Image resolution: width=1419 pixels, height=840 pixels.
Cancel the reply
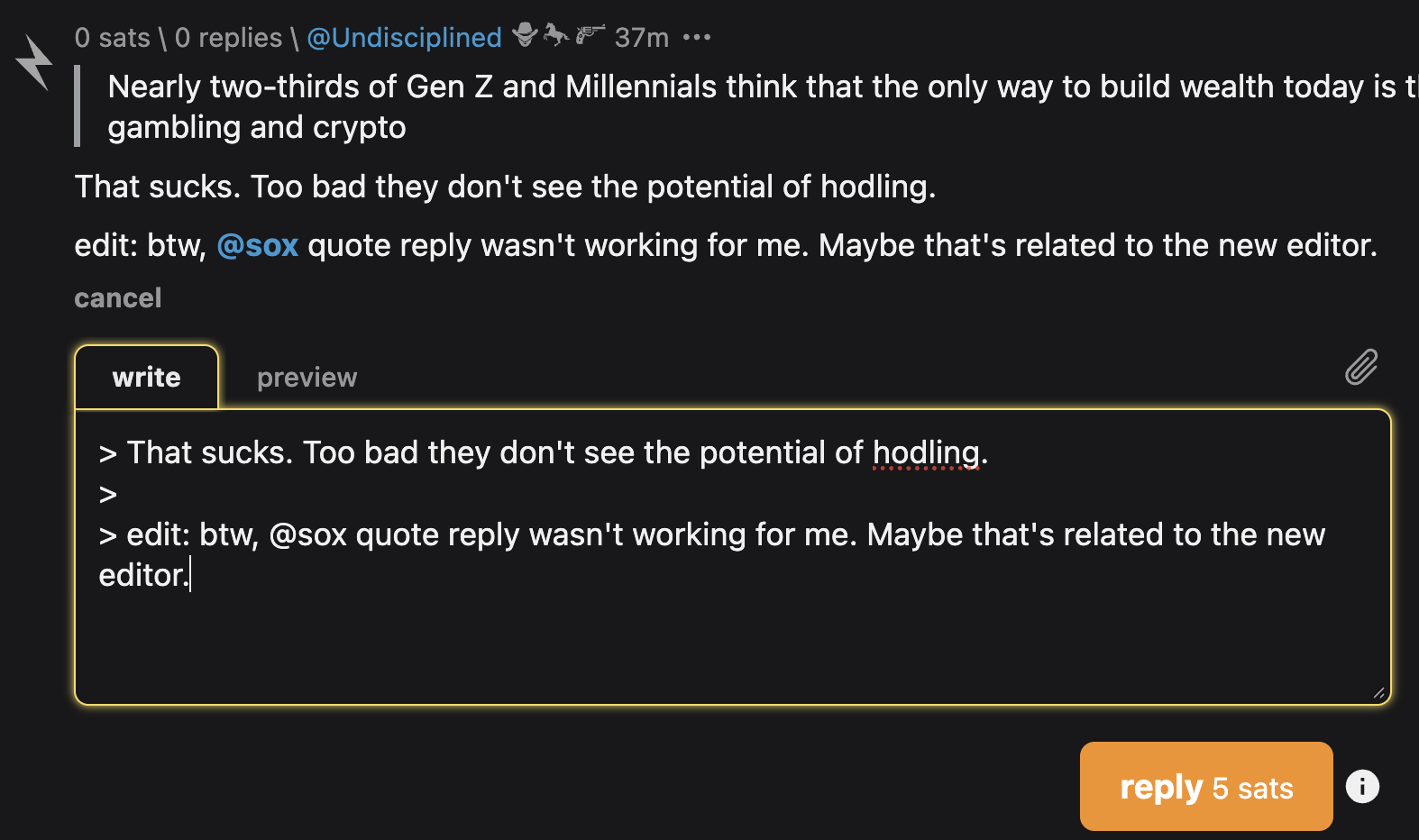click(x=117, y=298)
